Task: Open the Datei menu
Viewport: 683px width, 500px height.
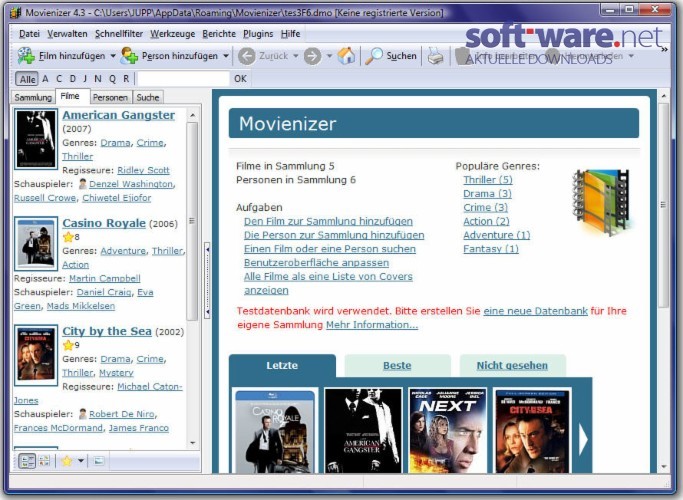Action: click(x=29, y=34)
